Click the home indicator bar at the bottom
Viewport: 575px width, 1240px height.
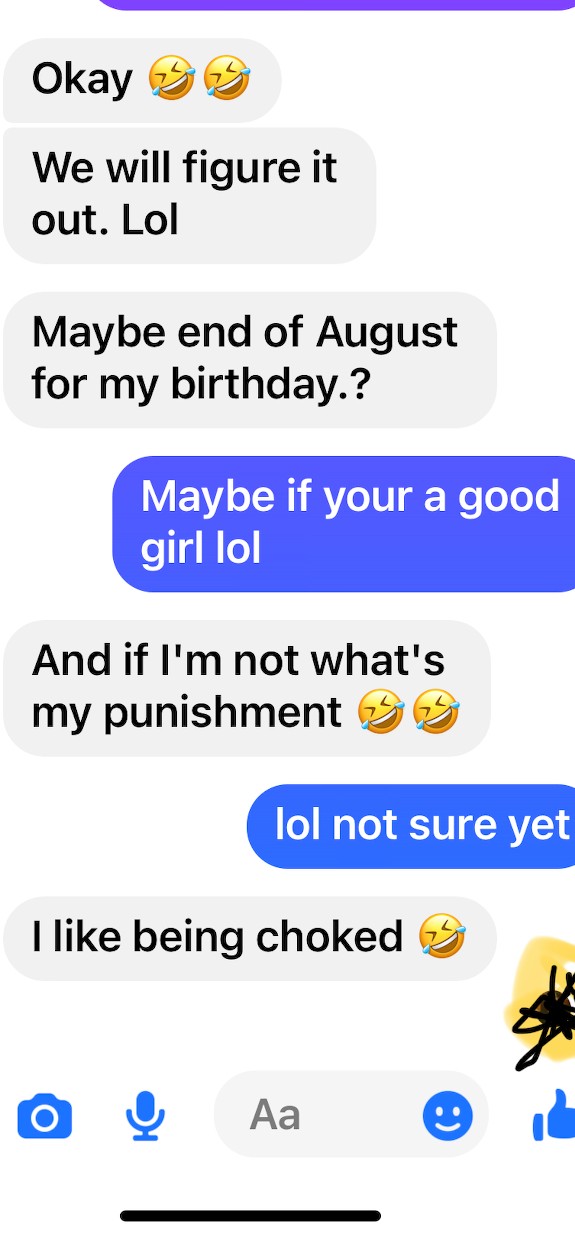pos(250,1216)
